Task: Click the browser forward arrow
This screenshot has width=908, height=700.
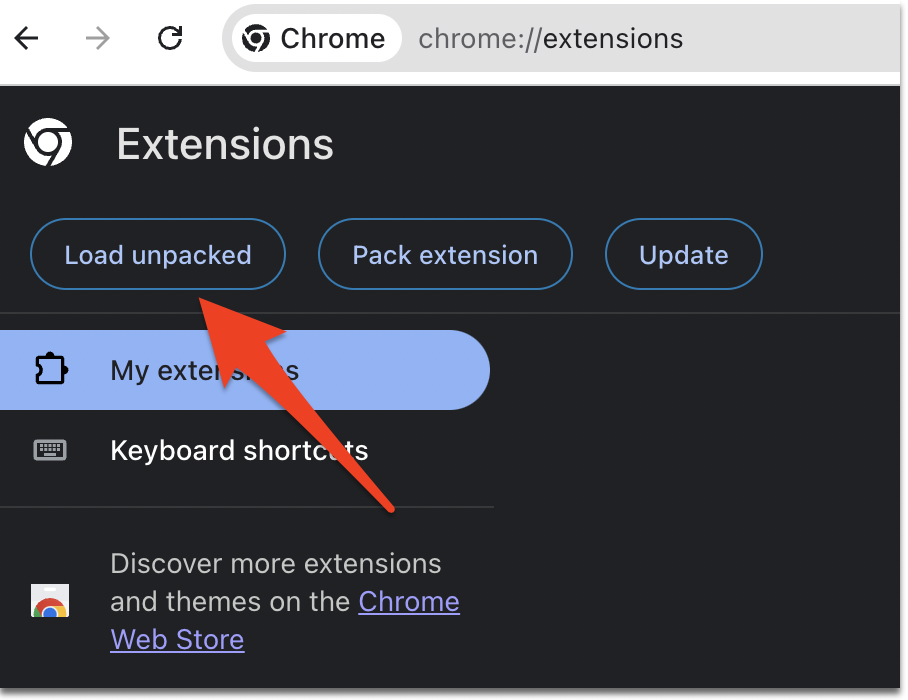Action: click(97, 39)
